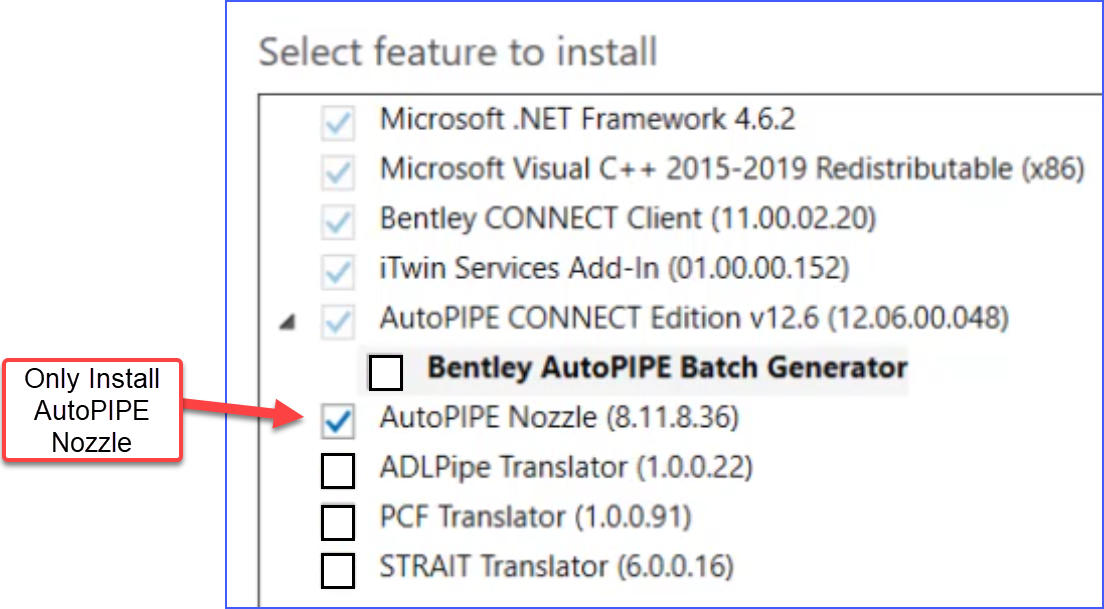Toggle the Microsoft .NET Framework 4.6.2 checkbox
The width and height of the screenshot is (1104, 609).
pos(339,124)
